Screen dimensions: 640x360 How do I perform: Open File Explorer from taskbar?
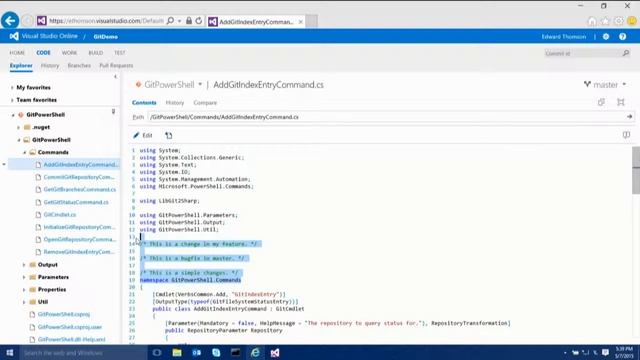tap(177, 353)
